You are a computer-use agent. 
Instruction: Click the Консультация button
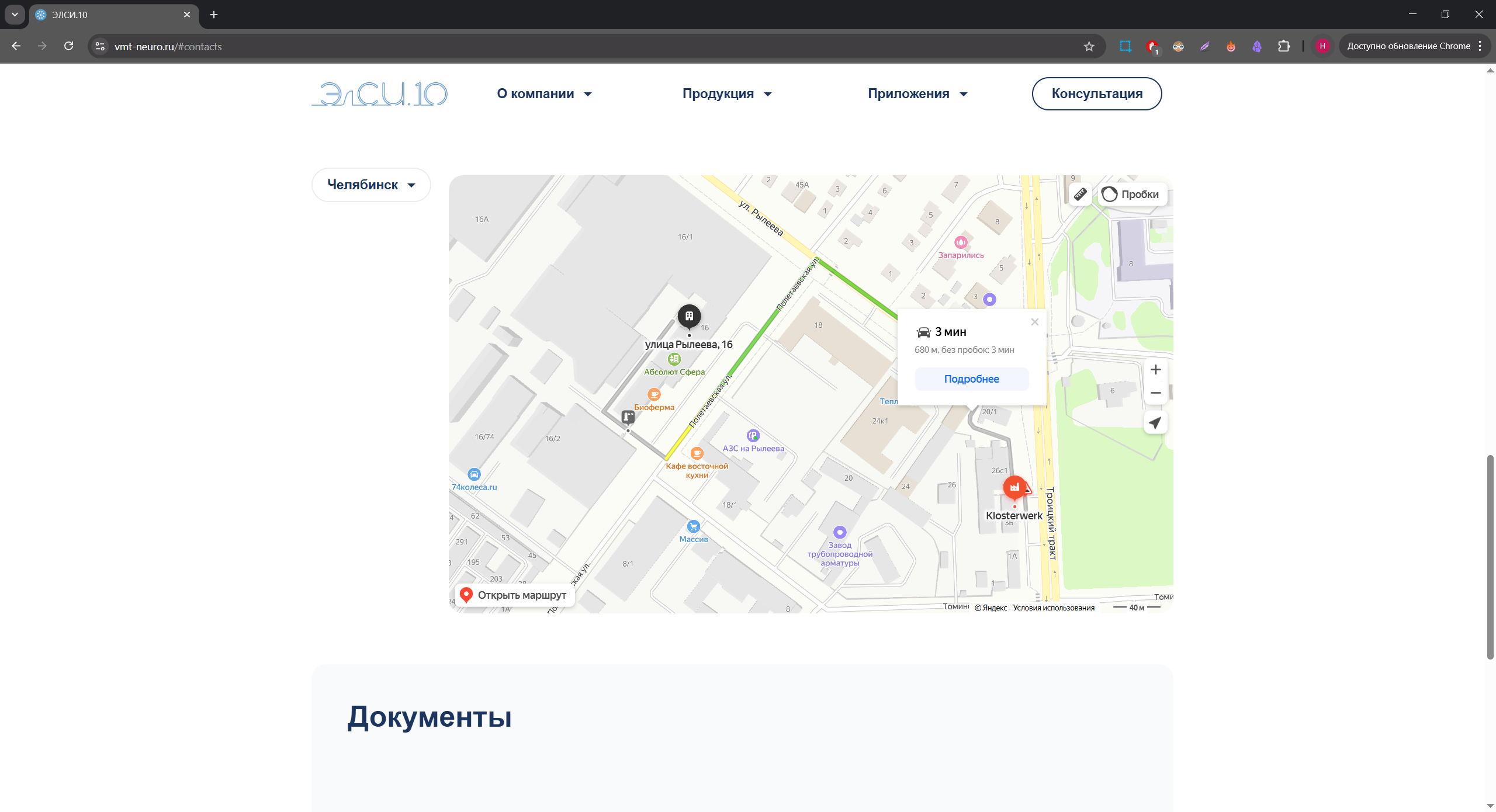point(1097,94)
